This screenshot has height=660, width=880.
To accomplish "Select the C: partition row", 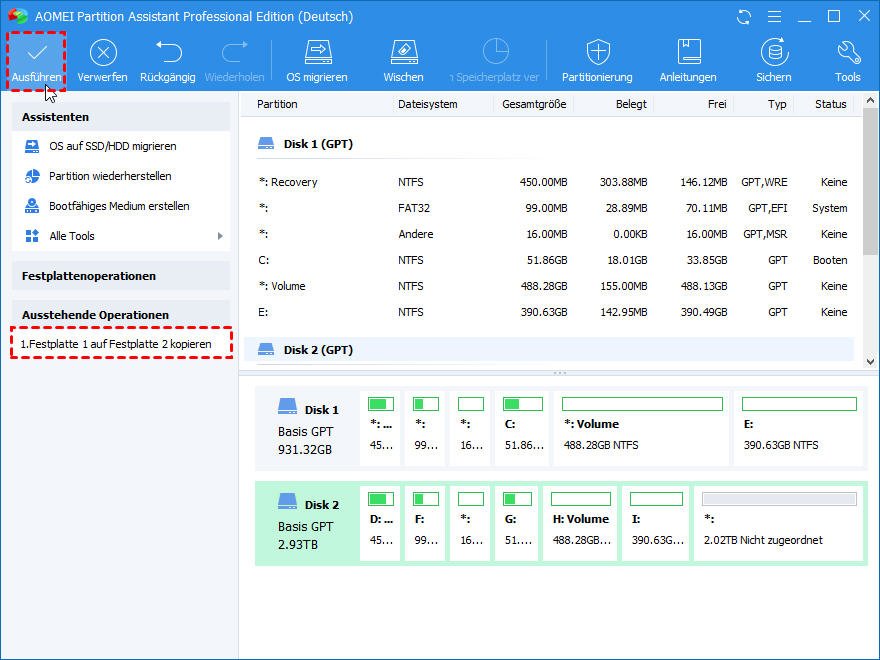I will (x=552, y=260).
